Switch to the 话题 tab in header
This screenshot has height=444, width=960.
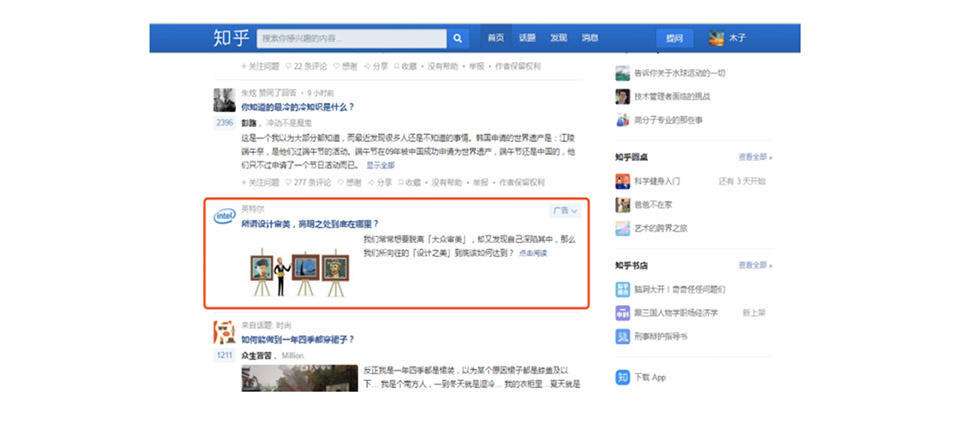tap(527, 38)
